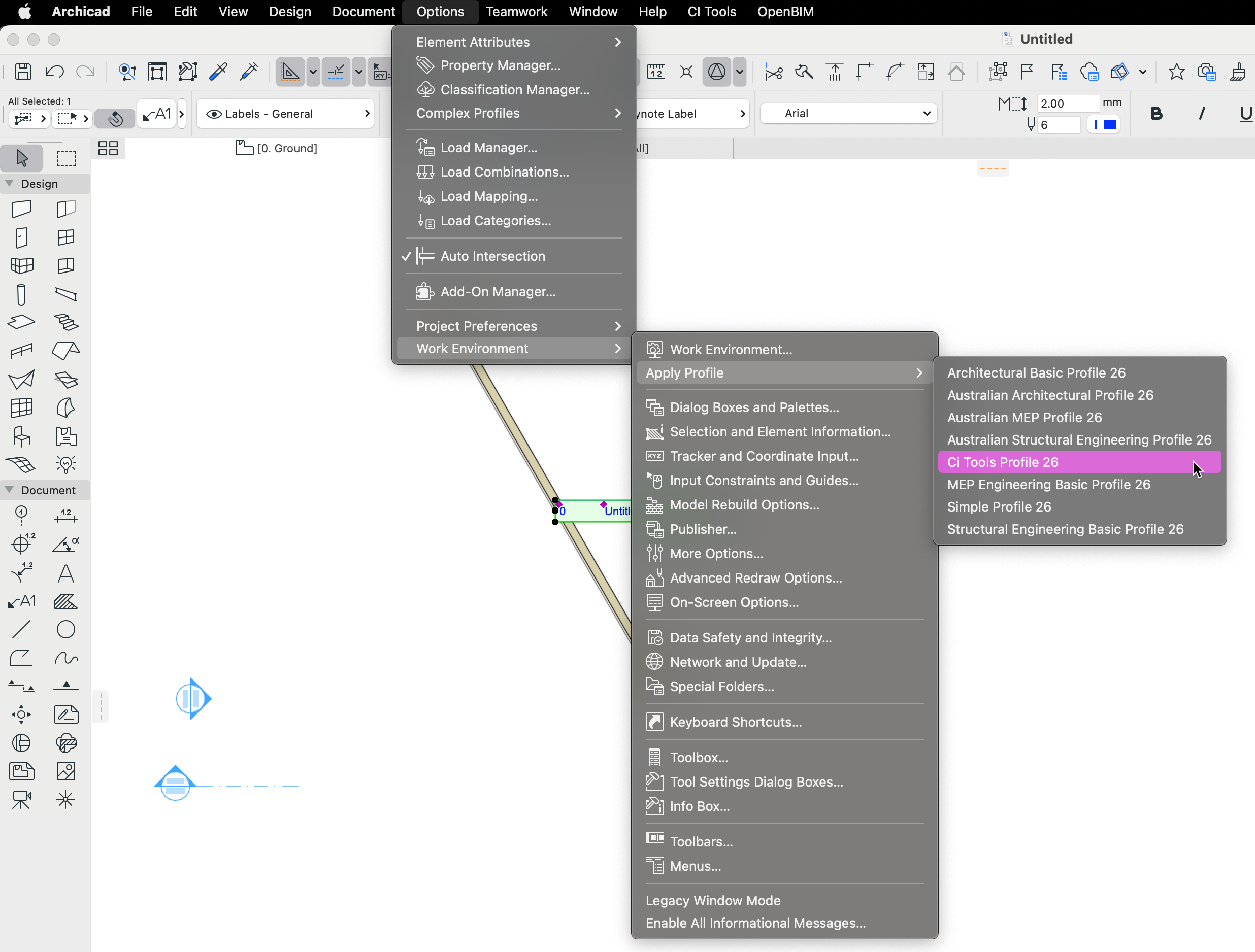
Task: Select the Roof tool
Action: [x=66, y=351]
